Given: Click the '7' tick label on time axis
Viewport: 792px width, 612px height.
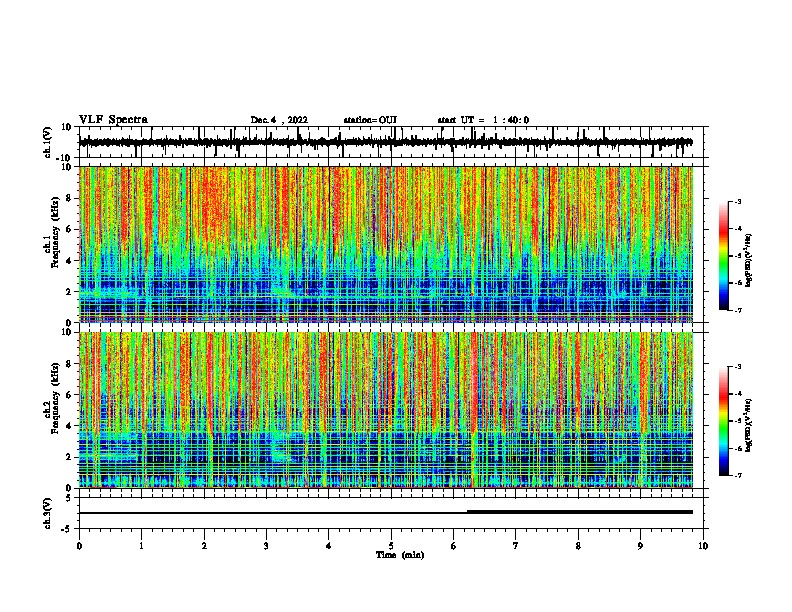Looking at the screenshot, I should 516,546.
